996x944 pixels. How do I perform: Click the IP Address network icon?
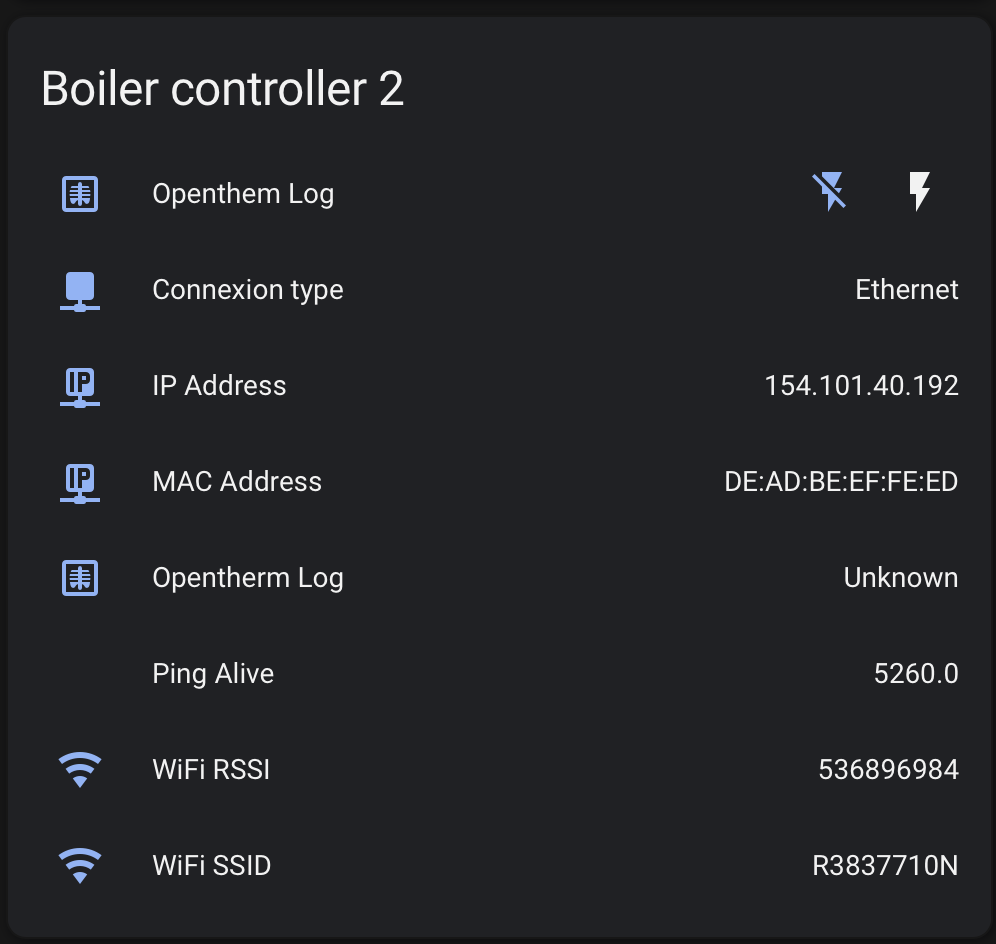(80, 386)
